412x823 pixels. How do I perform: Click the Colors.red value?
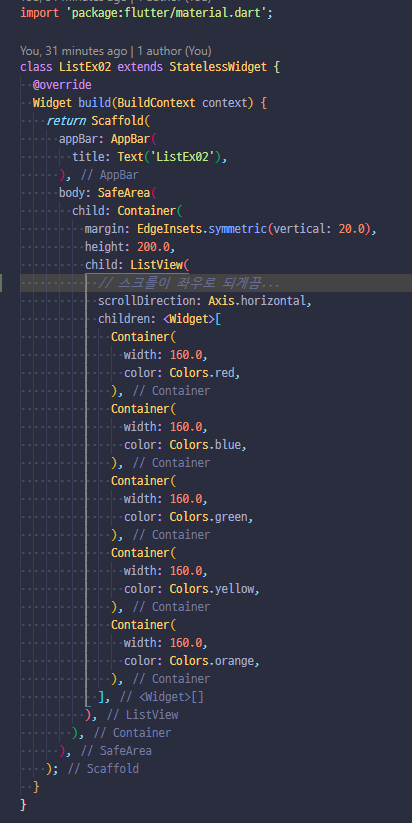coord(202,373)
